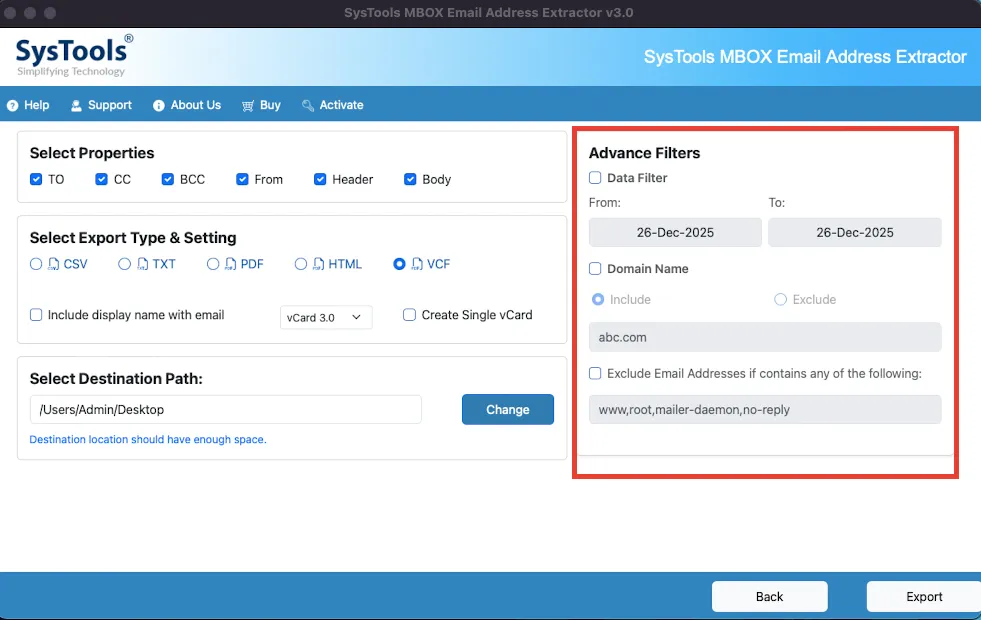The image size is (981, 620).
Task: Click the window title text in title bar
Action: click(489, 13)
